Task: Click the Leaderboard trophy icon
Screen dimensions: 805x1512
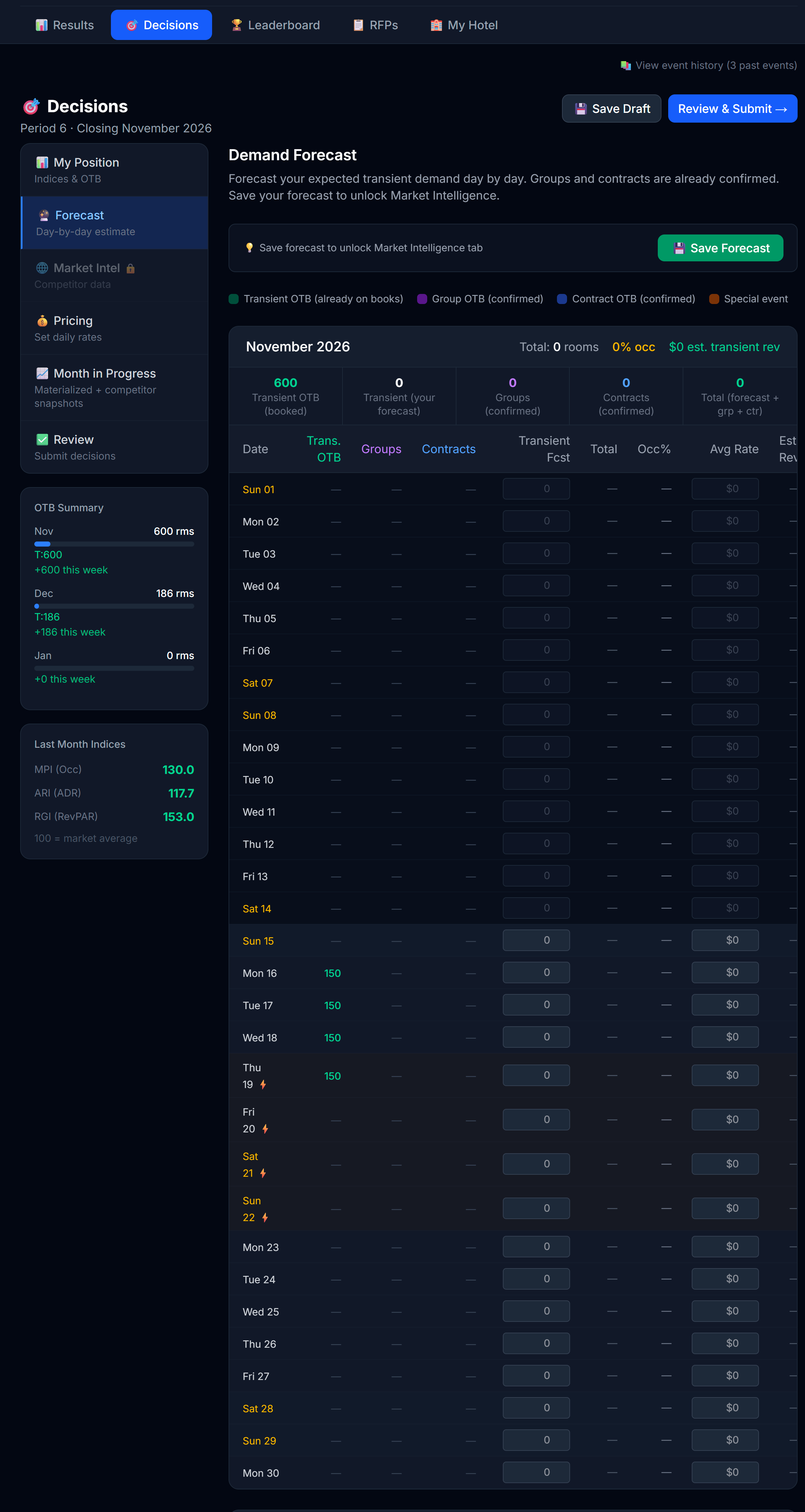Action: tap(237, 25)
